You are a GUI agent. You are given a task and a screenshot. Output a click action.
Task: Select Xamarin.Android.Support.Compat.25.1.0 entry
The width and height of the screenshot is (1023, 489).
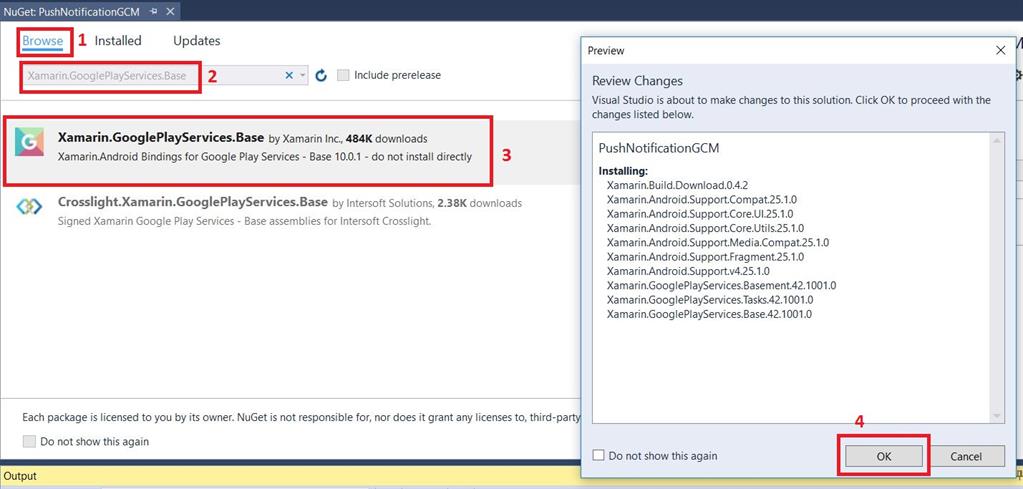tap(702, 199)
